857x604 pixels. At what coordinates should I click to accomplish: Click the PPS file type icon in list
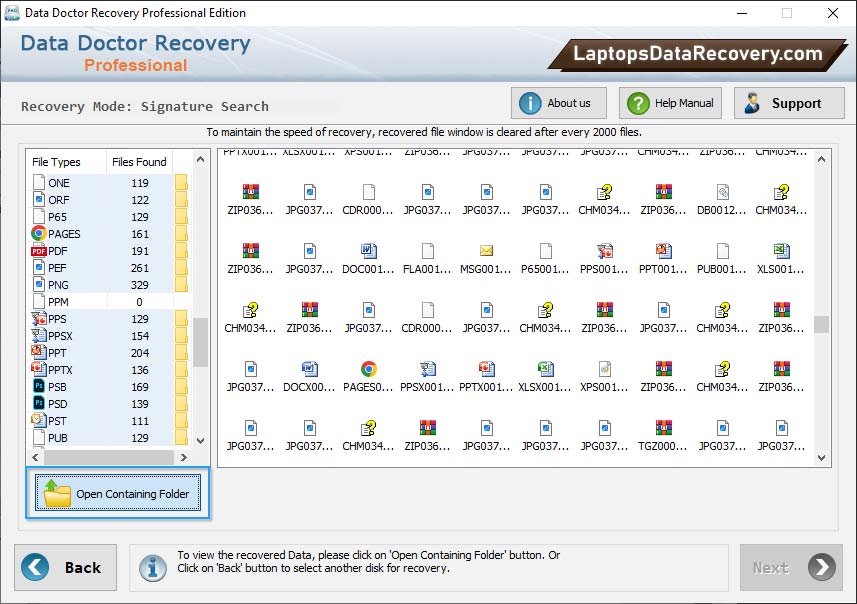[x=38, y=319]
